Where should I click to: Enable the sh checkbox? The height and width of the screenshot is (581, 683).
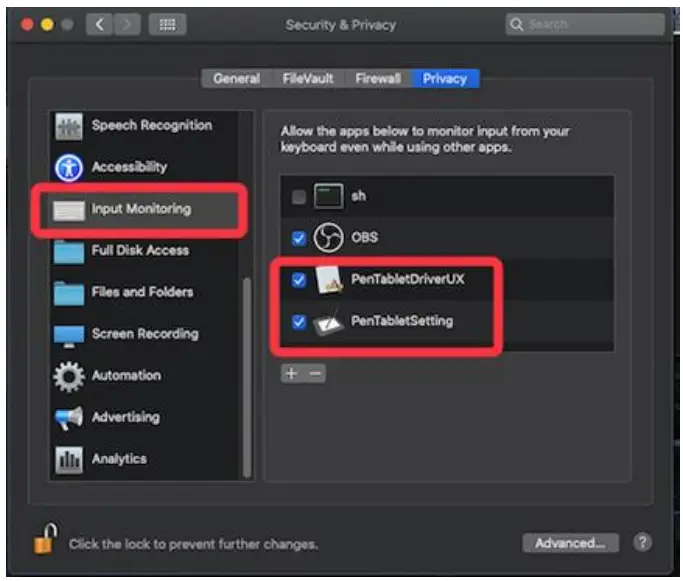pyautogui.click(x=299, y=197)
